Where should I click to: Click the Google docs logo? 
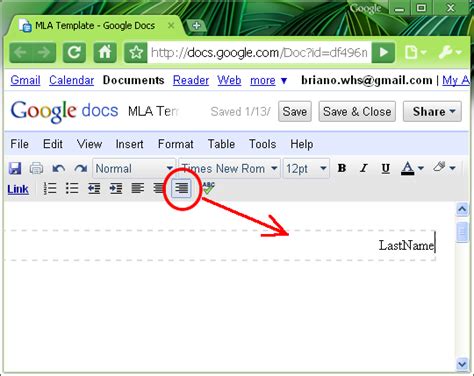click(x=64, y=111)
